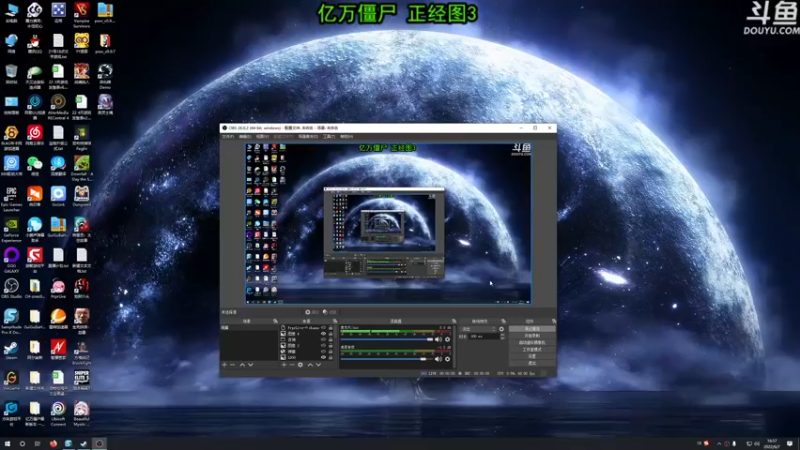Move the selected source up in the list
800x450 pixels.
click(x=310, y=365)
